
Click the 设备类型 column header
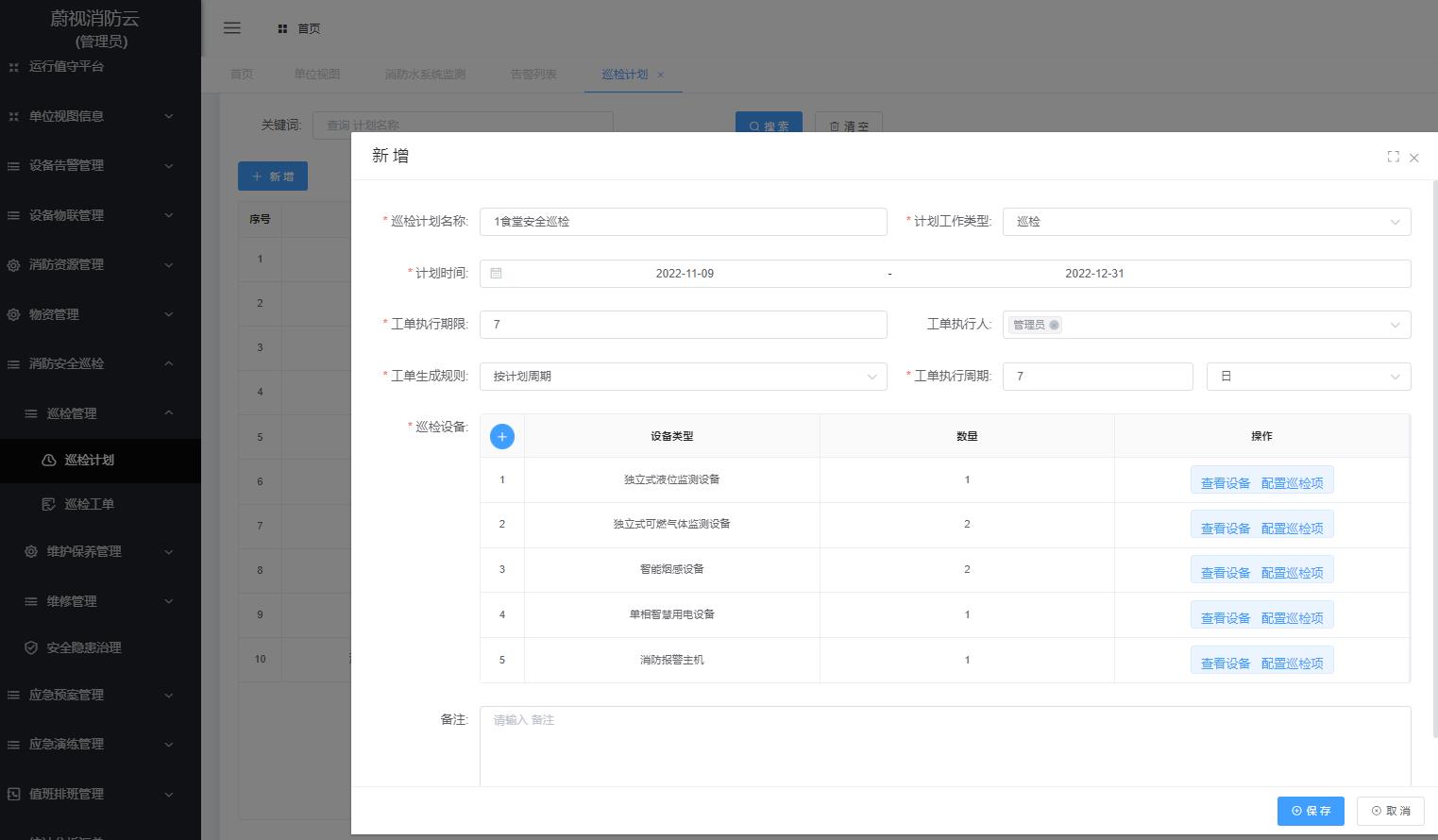pos(671,436)
